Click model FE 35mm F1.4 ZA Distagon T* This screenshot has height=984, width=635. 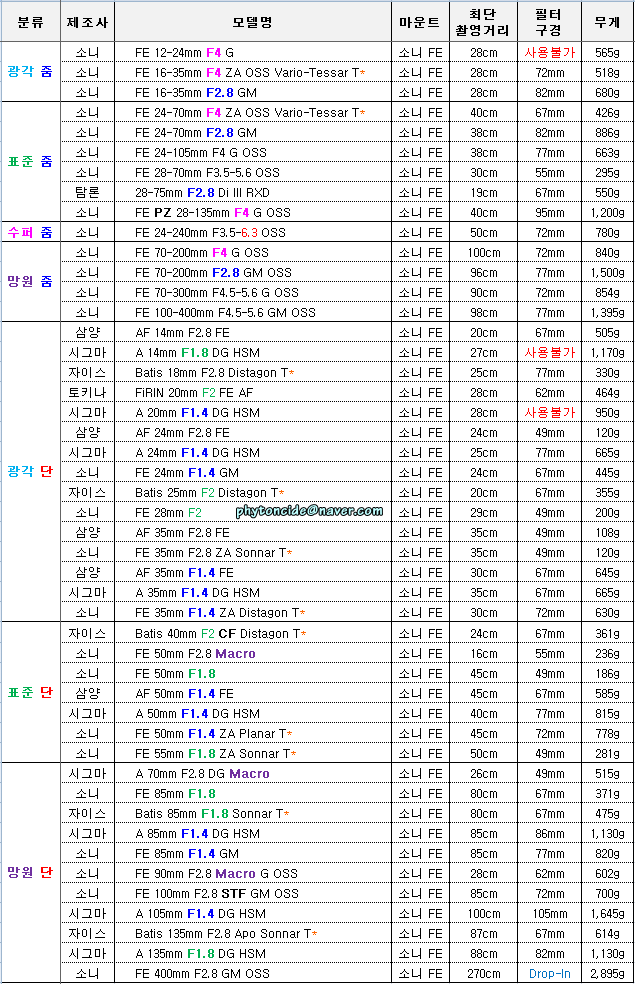click(220, 613)
